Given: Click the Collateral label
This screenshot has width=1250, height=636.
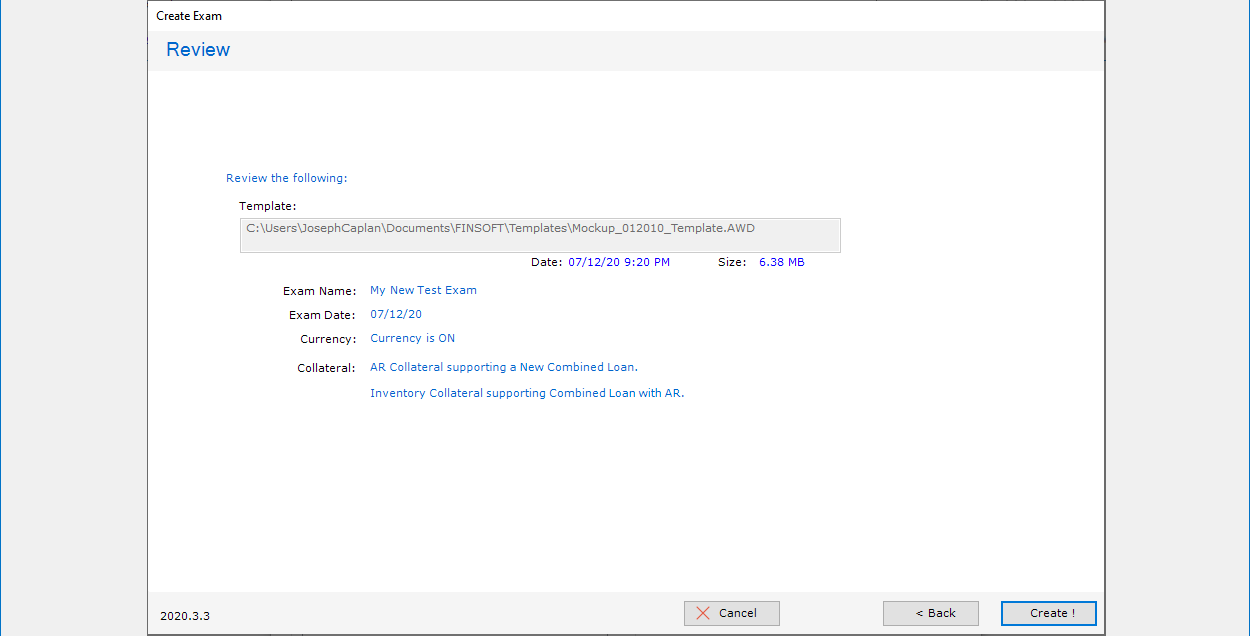Looking at the screenshot, I should (x=326, y=368).
